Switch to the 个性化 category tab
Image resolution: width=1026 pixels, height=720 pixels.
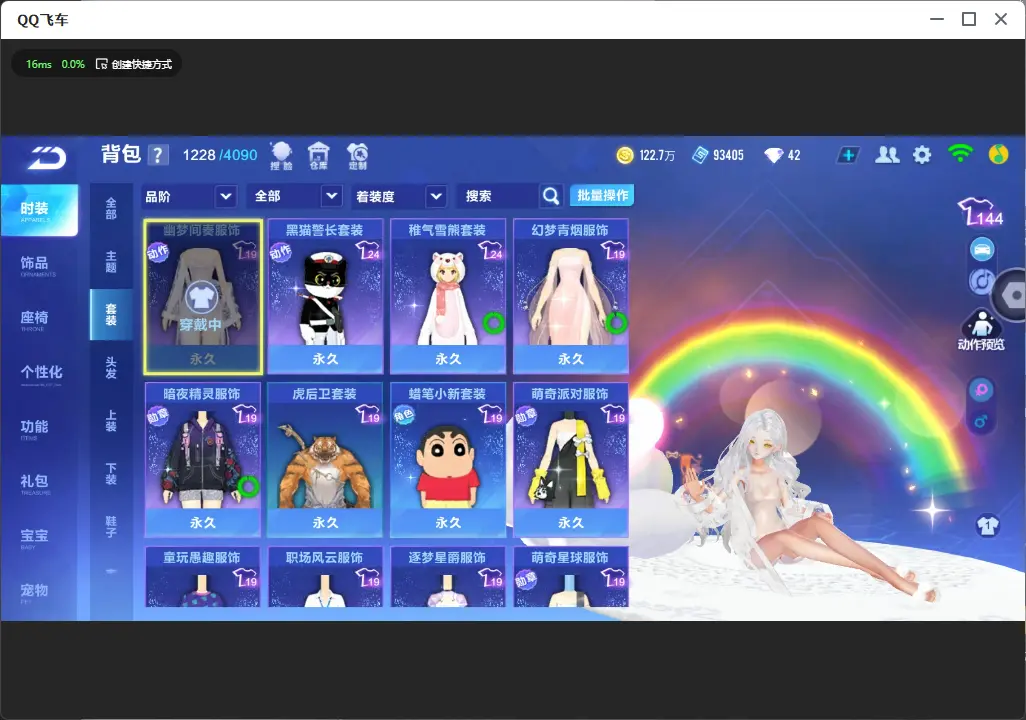point(39,374)
